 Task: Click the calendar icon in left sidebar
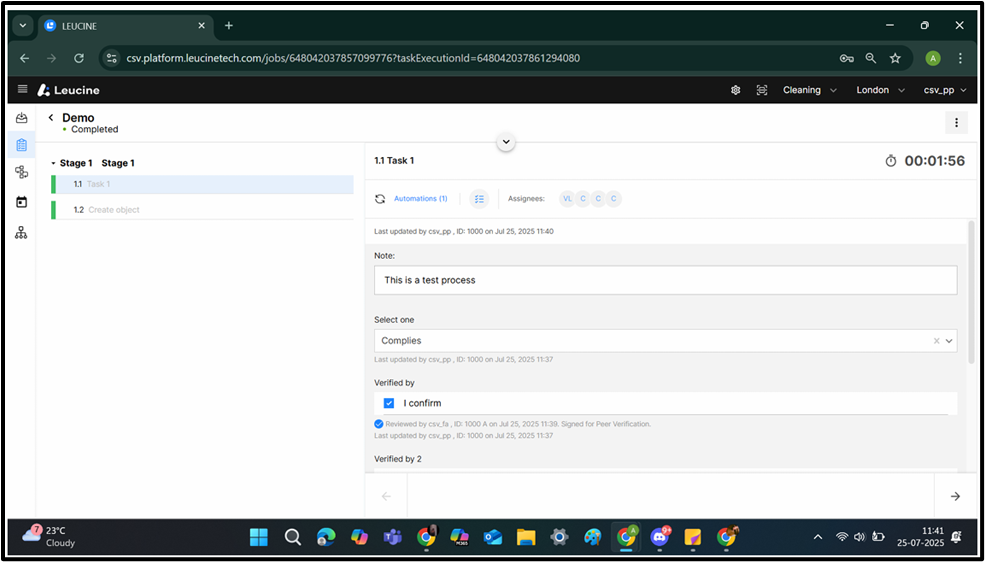(x=21, y=202)
